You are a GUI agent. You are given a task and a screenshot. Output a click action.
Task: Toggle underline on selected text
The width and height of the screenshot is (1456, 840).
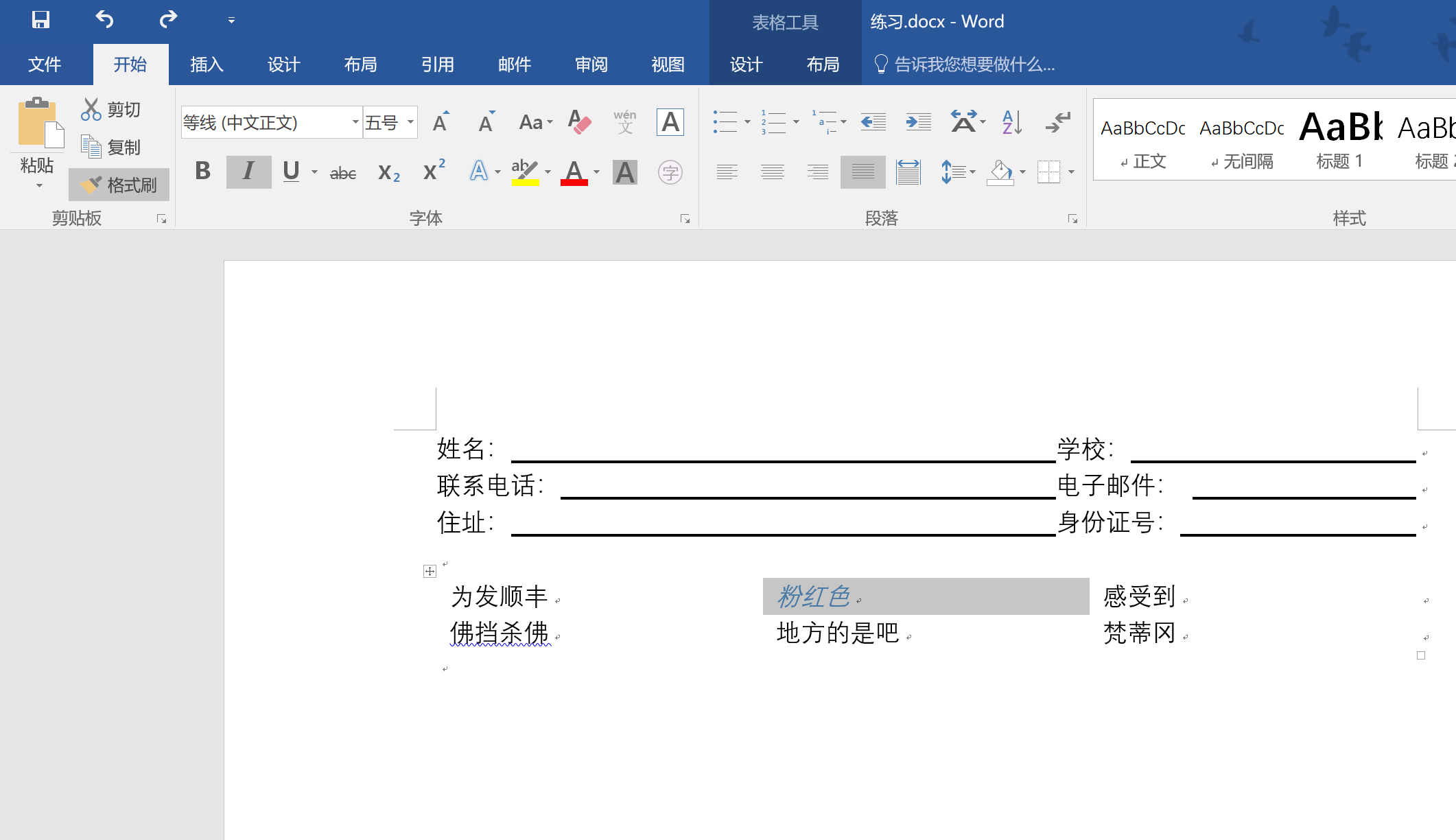click(290, 172)
